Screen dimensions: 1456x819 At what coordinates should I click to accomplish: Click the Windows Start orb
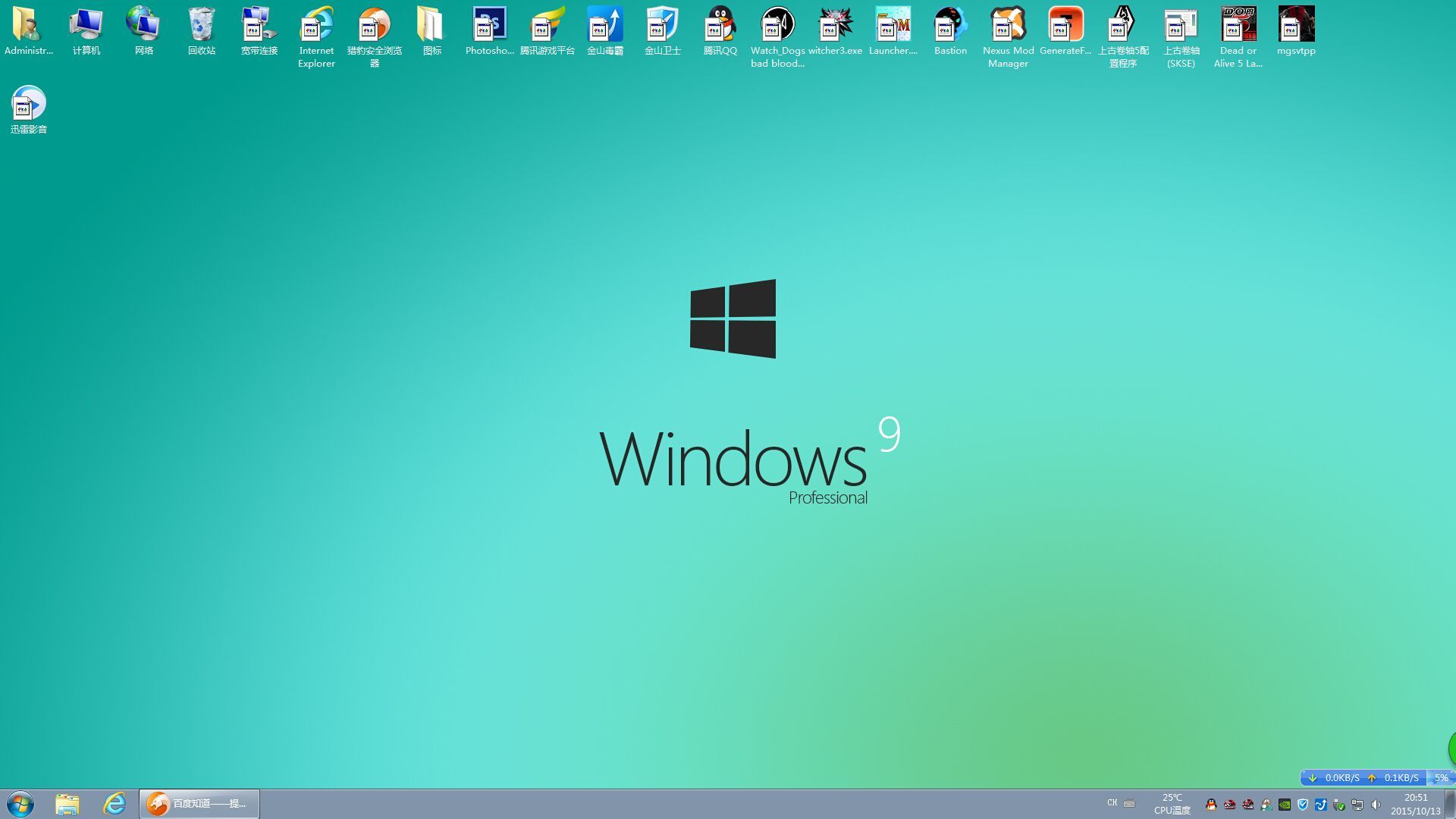click(x=20, y=804)
